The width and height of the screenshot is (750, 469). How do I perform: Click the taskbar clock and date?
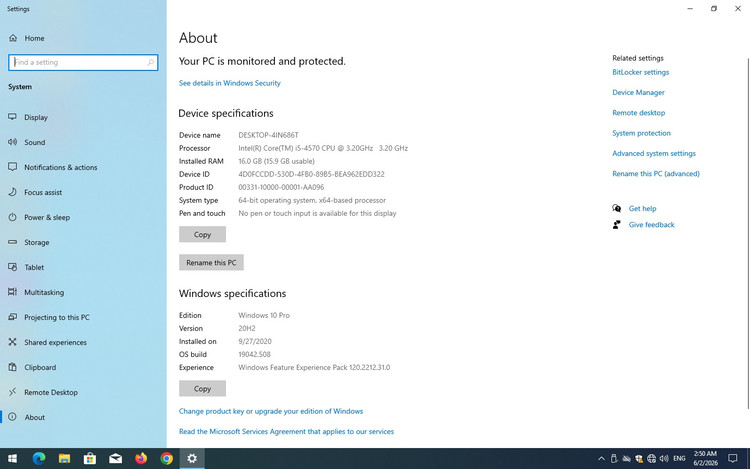(706, 458)
